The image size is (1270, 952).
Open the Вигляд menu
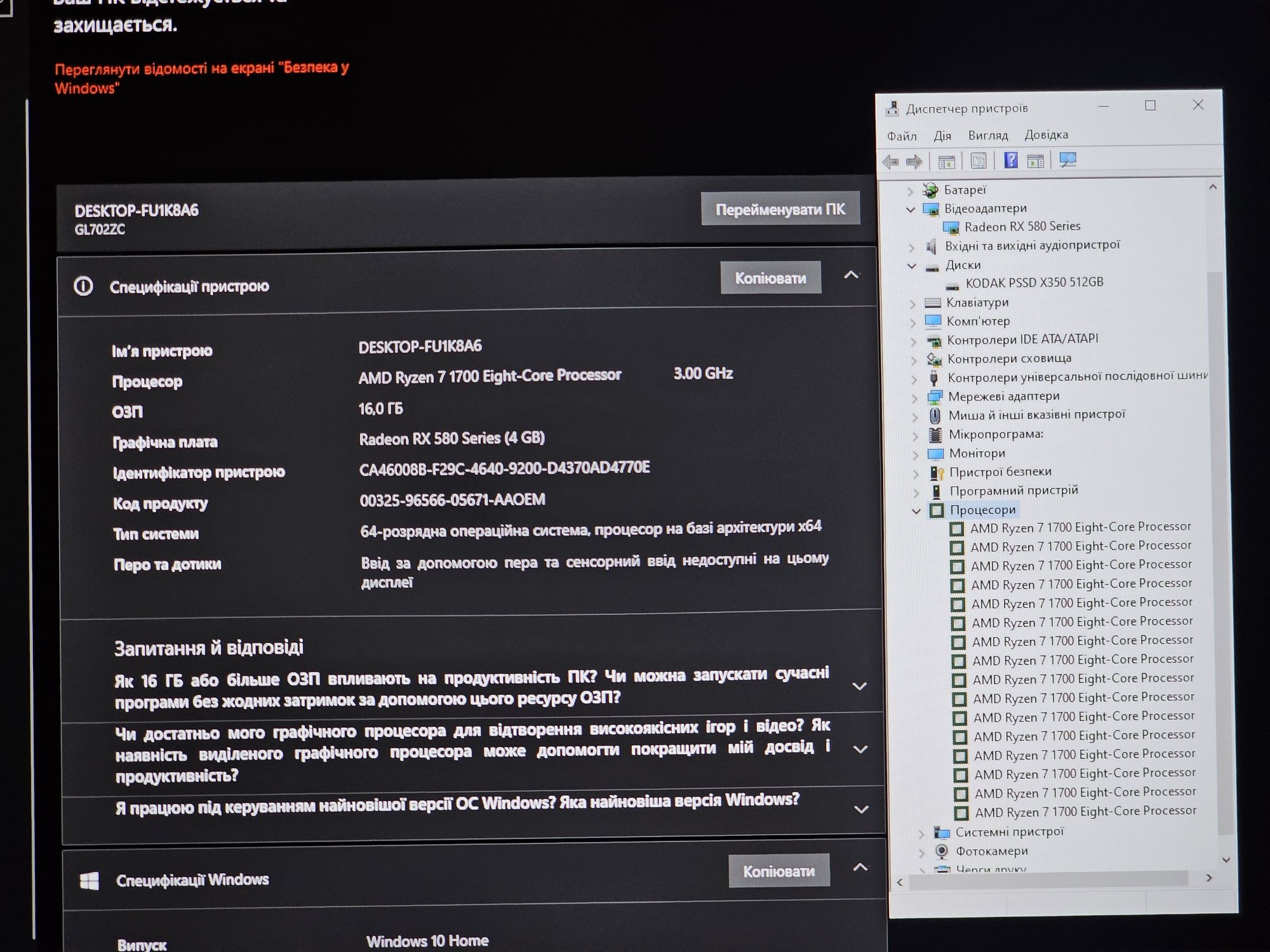coord(988,135)
